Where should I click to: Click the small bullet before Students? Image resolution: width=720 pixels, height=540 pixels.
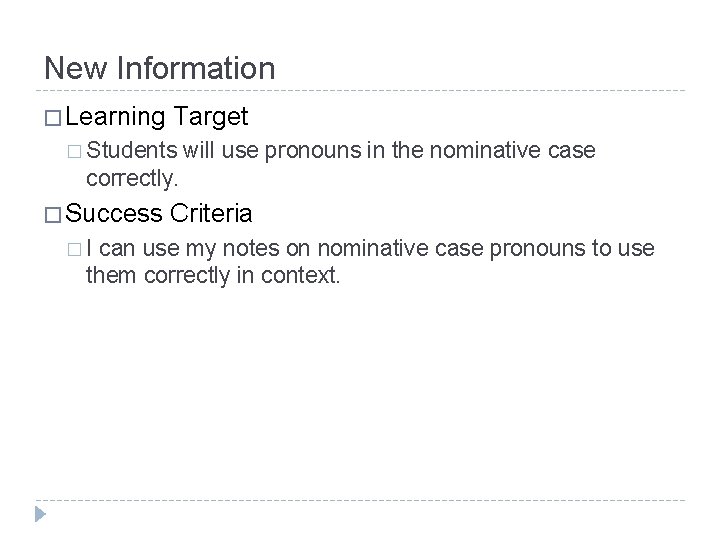pyautogui.click(x=76, y=151)
